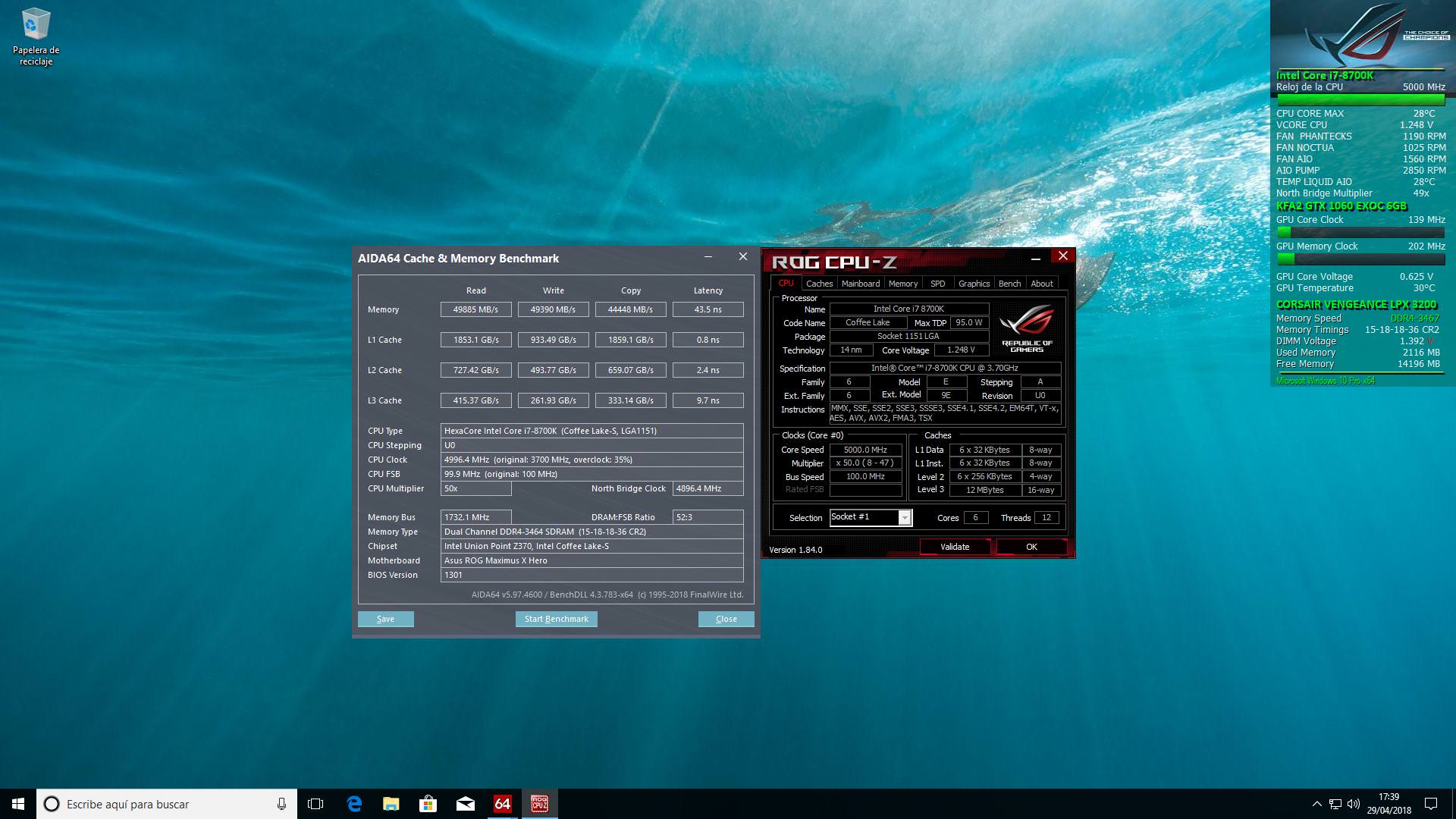Open Microsoft Edge from taskbar
Viewport: 1456px width, 819px height.
[x=354, y=804]
